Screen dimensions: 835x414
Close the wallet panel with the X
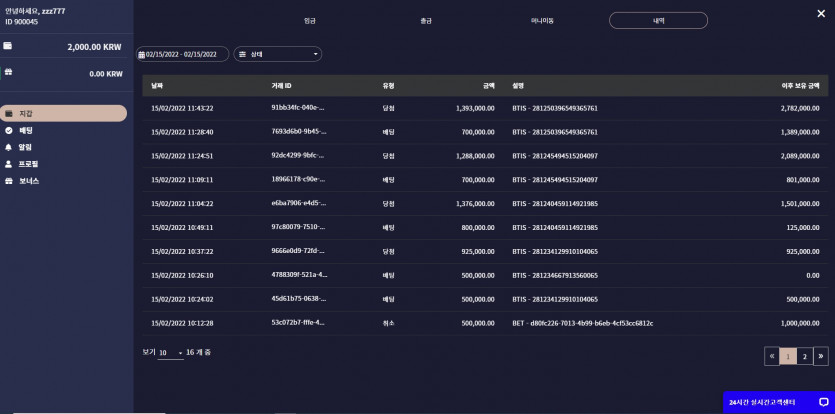821,14
